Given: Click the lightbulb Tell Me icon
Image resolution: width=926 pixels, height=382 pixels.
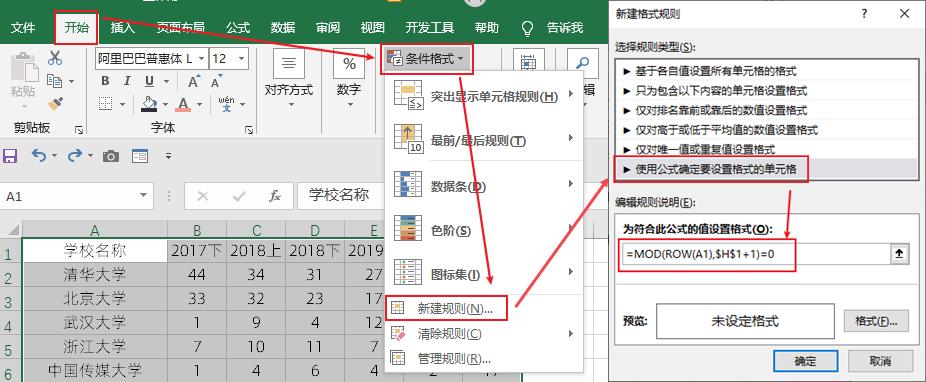Looking at the screenshot, I should coord(527,28).
